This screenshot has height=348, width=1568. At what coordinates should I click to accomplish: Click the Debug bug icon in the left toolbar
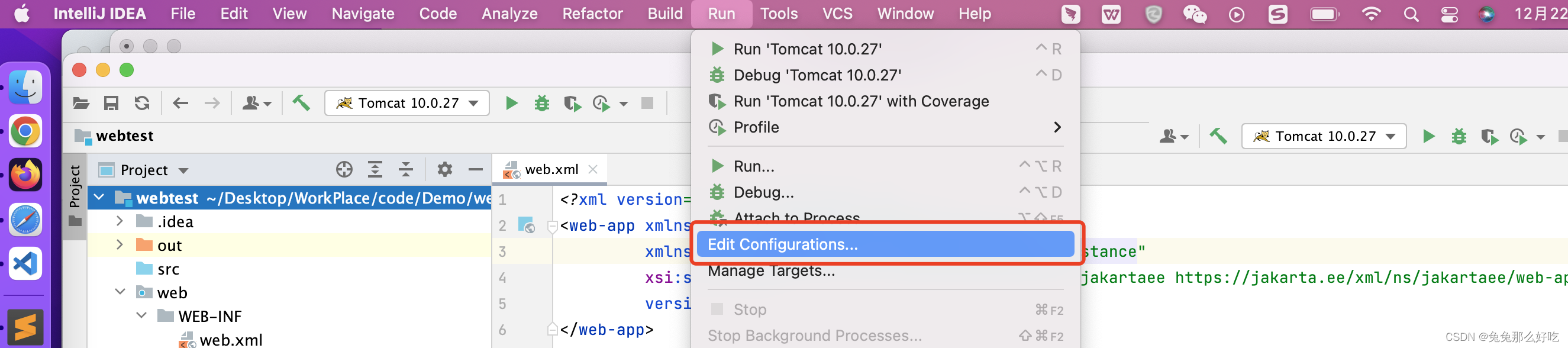tap(542, 103)
